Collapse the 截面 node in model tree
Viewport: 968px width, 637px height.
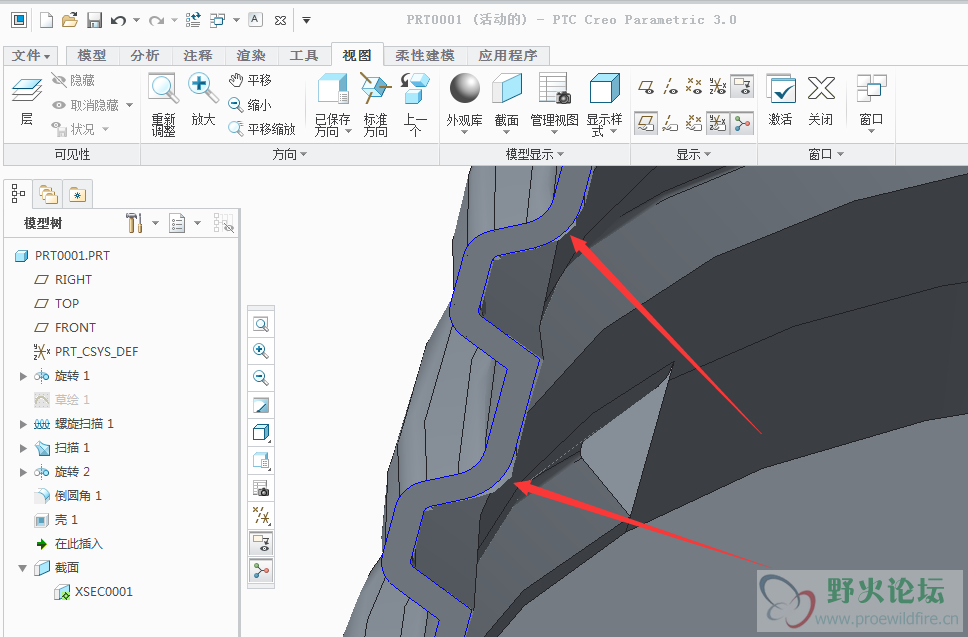coord(23,568)
